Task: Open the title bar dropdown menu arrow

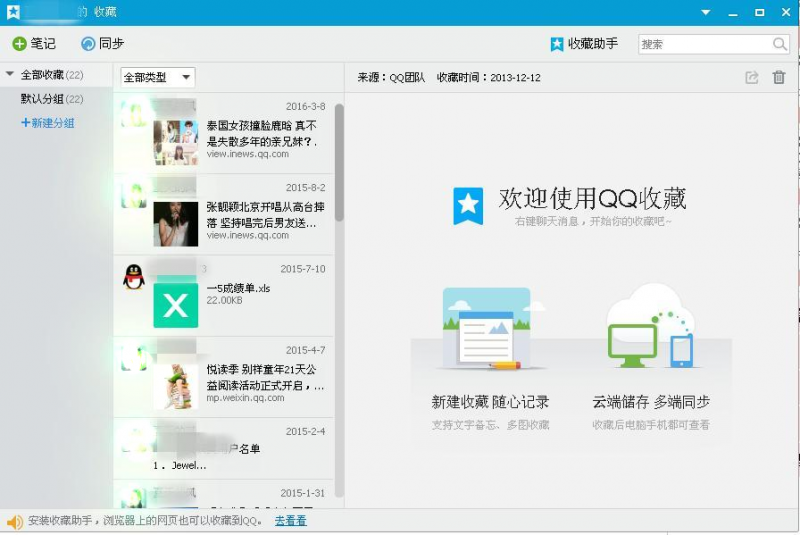Action: (x=706, y=12)
